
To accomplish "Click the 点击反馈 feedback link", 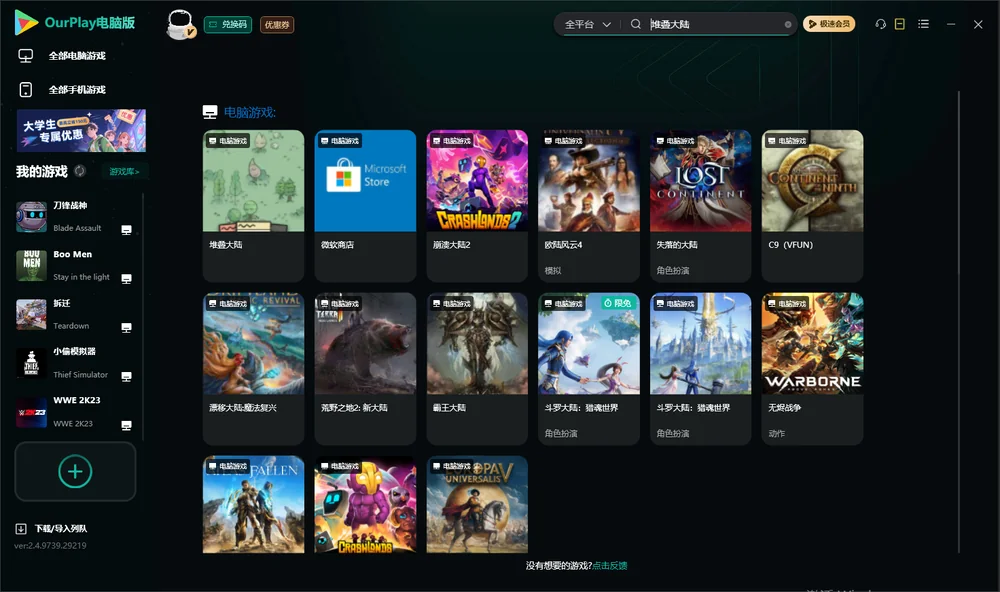I will click(610, 566).
